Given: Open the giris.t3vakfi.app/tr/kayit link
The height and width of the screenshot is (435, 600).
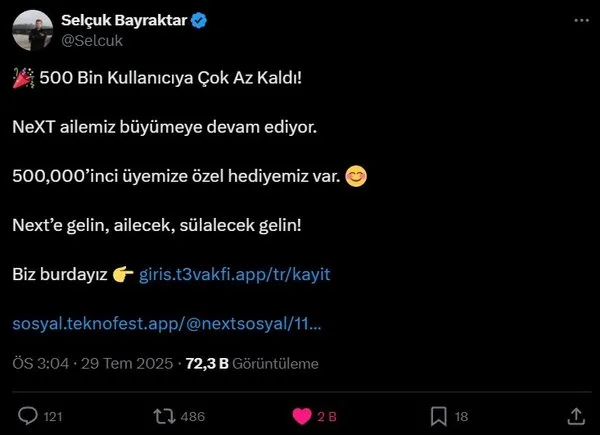Looking at the screenshot, I should pyautogui.click(x=235, y=275).
